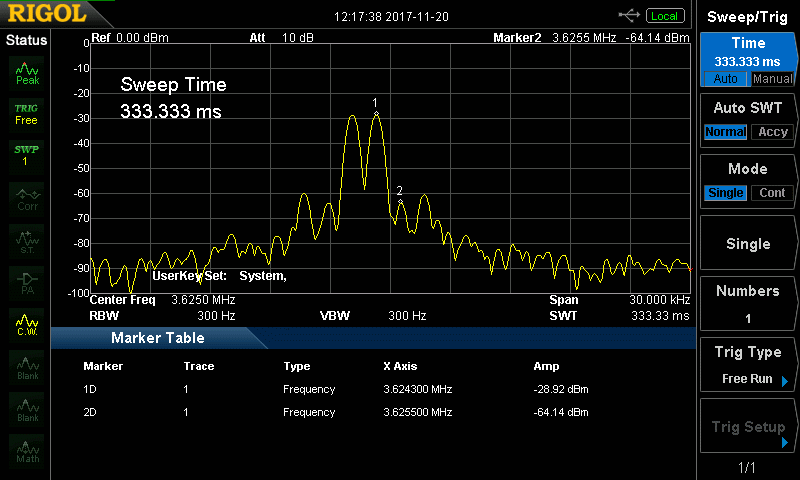Set Auto SWT to Normal
Viewport: 800px width, 480px height.
725,132
